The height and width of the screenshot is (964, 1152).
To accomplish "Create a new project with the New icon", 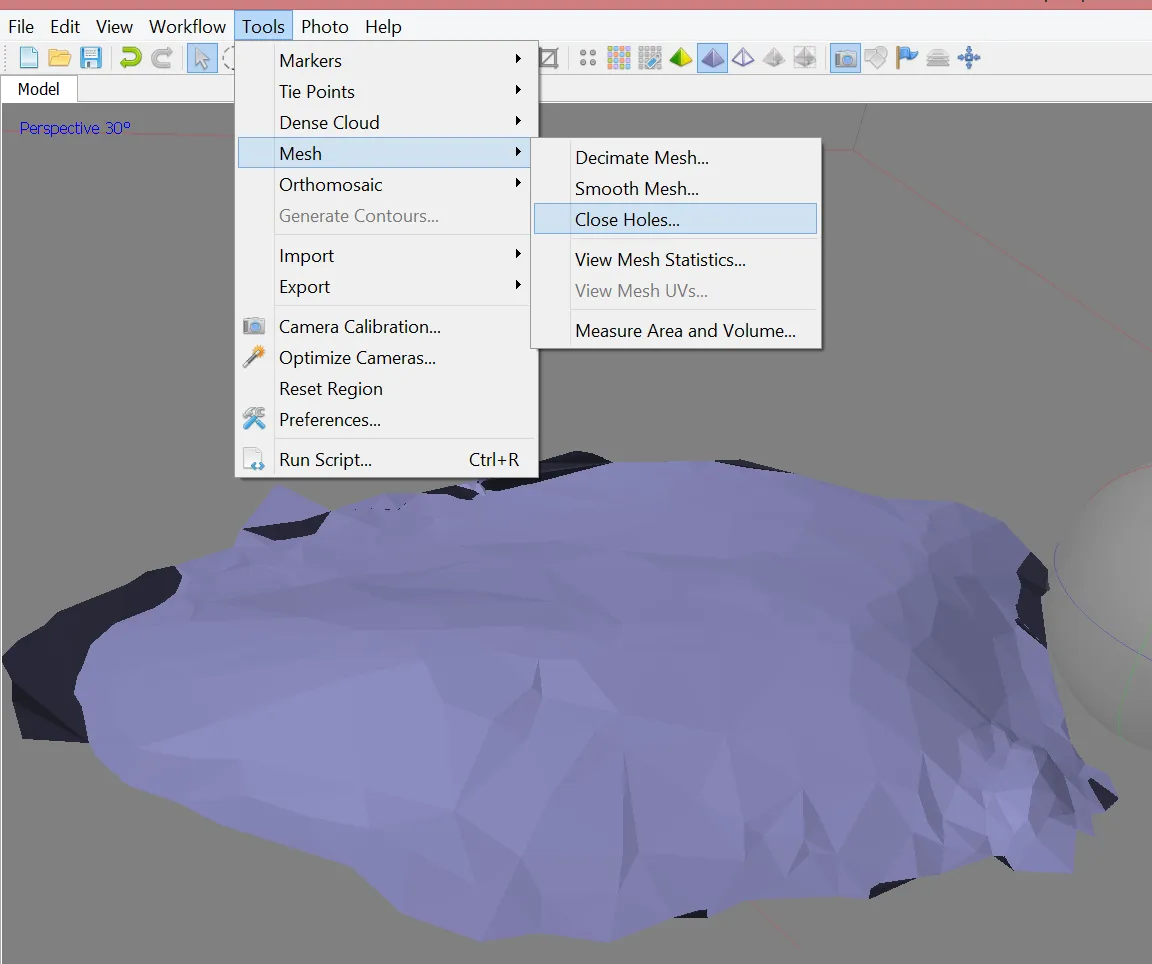I will pyautogui.click(x=29, y=58).
